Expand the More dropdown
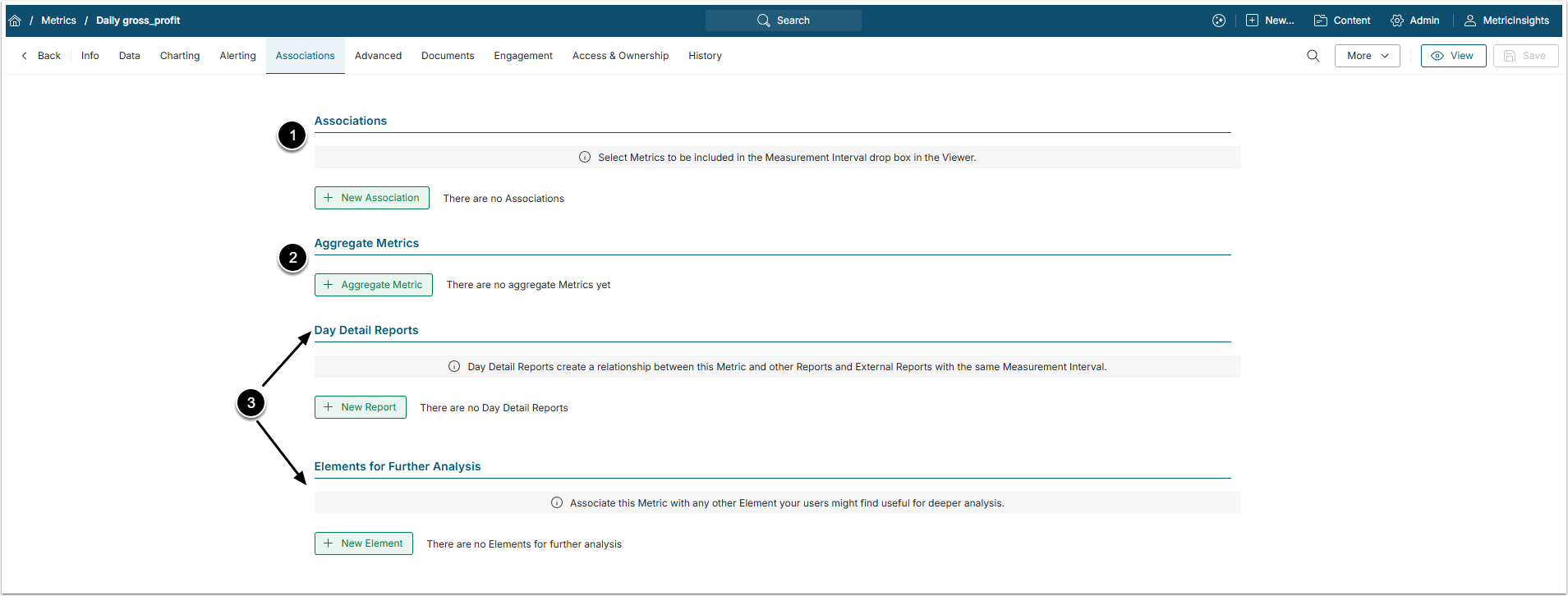Viewport: 1568px width, 596px height. (1367, 56)
